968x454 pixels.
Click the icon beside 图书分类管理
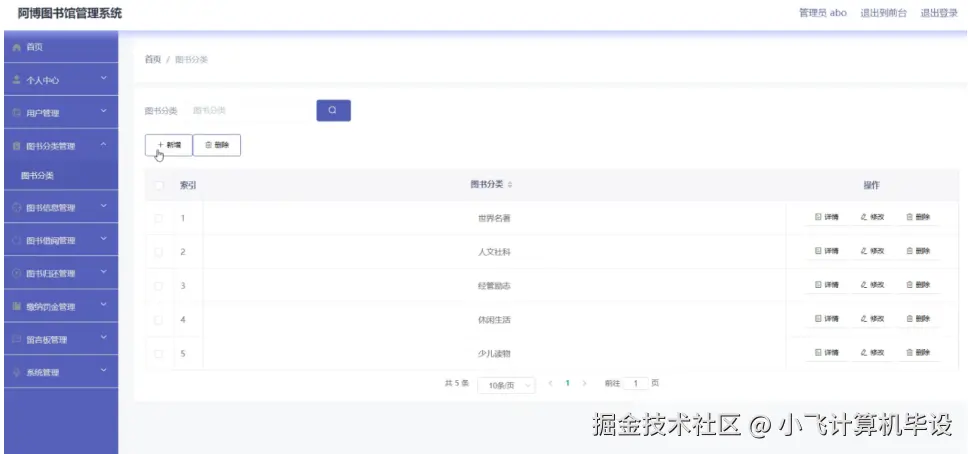[x=17, y=146]
